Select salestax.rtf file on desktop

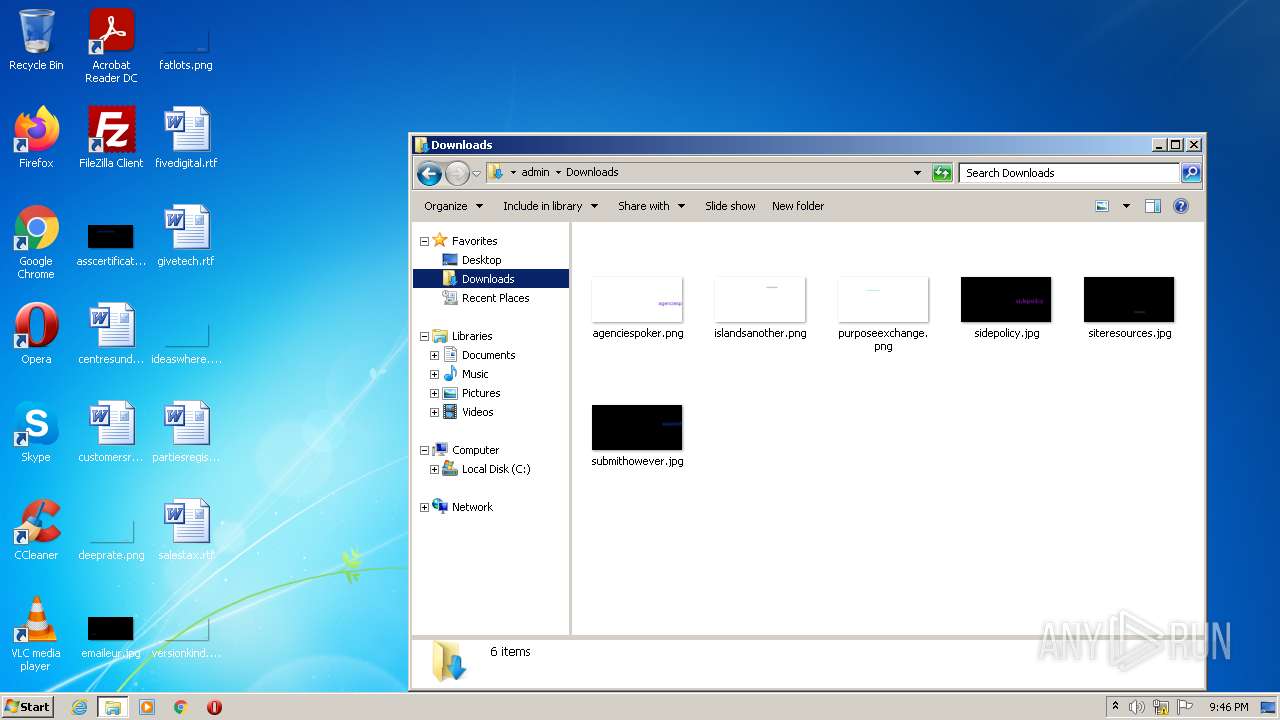(186, 530)
